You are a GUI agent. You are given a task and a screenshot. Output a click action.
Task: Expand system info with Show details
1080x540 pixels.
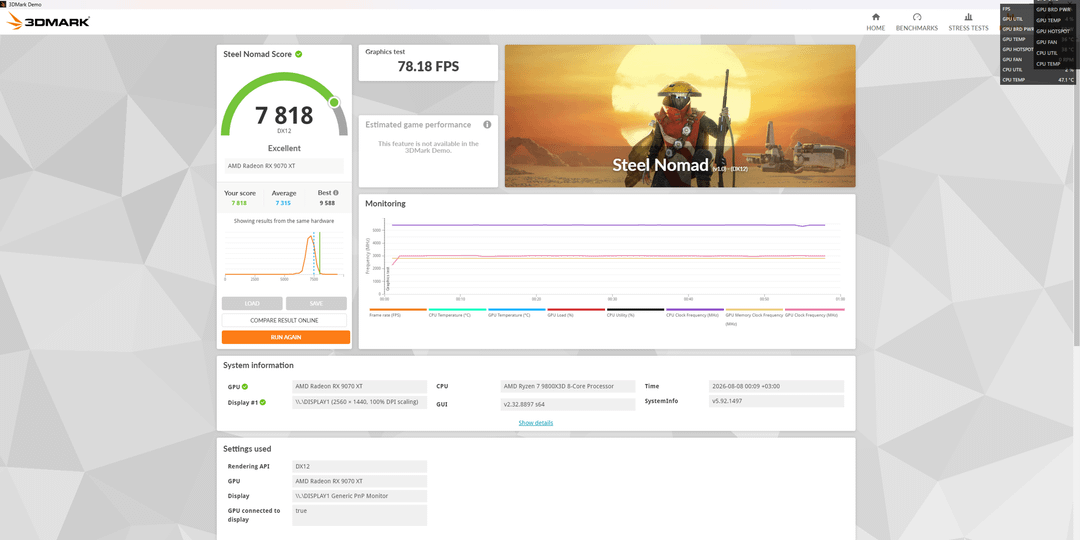(536, 423)
